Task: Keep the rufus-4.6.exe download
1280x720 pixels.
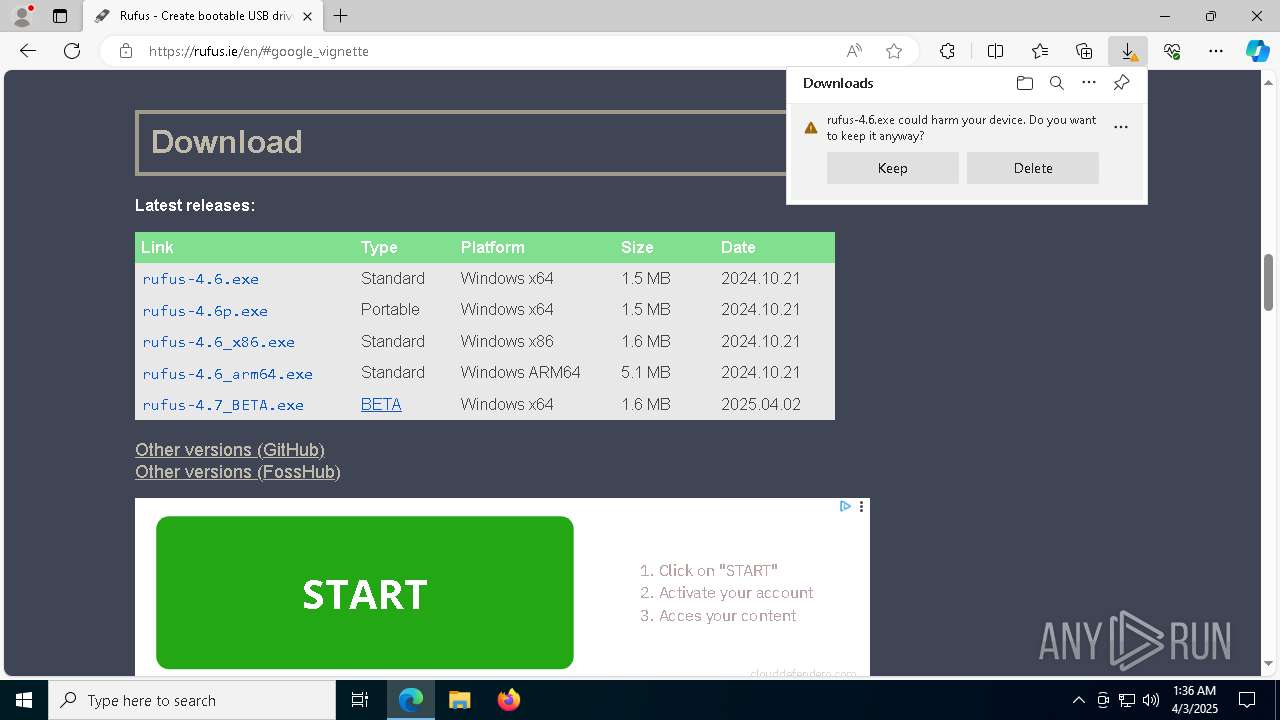Action: click(893, 168)
